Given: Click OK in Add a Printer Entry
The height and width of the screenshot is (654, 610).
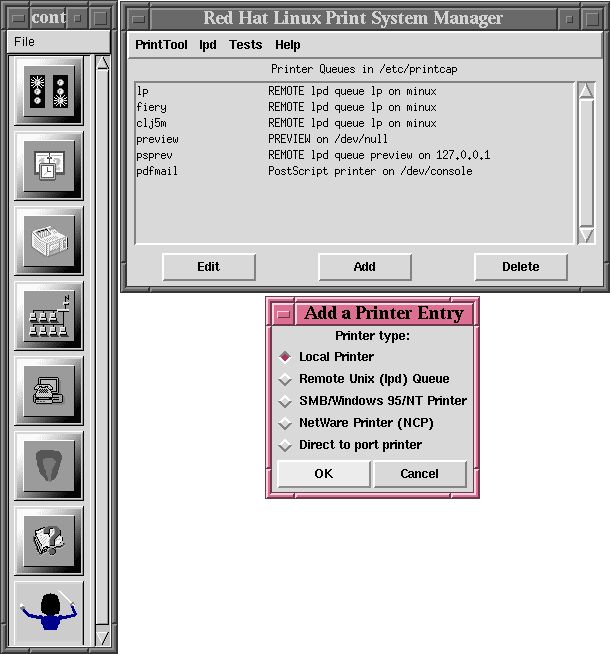Looking at the screenshot, I should (x=324, y=474).
